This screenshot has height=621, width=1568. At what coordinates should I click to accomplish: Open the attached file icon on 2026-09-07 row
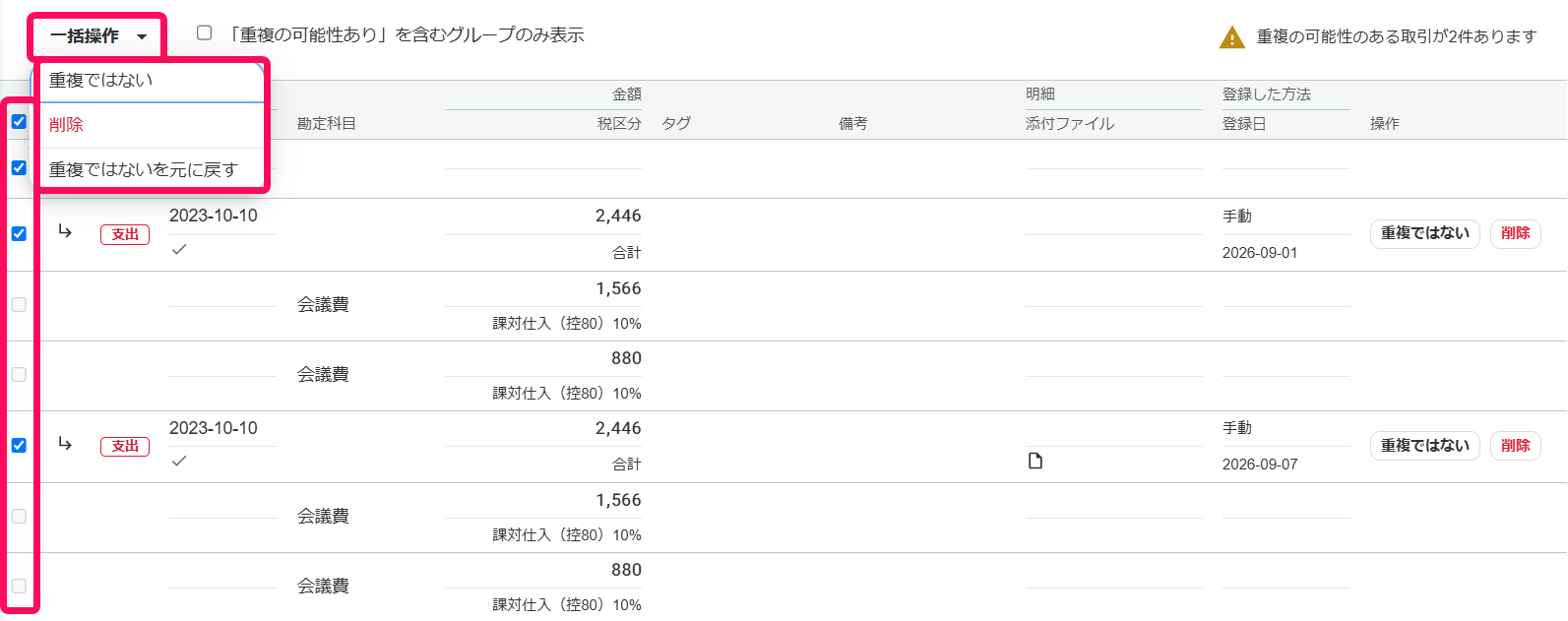tap(1035, 461)
